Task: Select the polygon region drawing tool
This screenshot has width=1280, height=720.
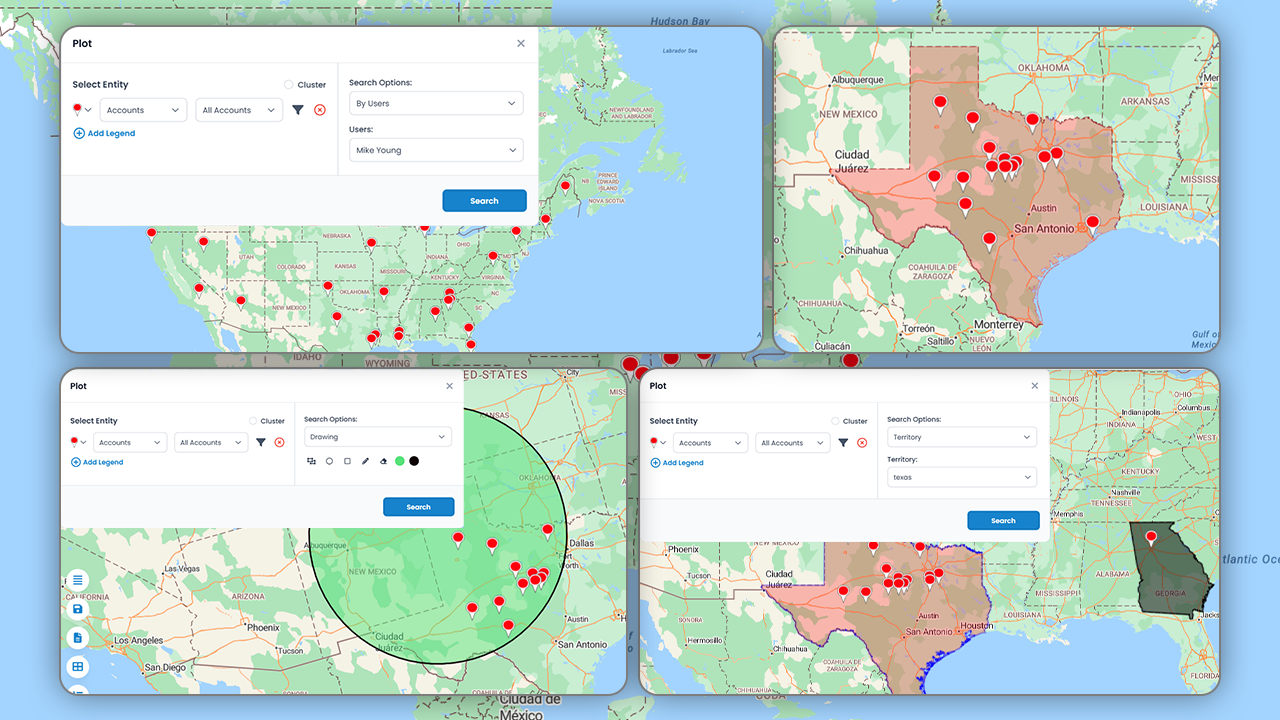Action: [312, 461]
